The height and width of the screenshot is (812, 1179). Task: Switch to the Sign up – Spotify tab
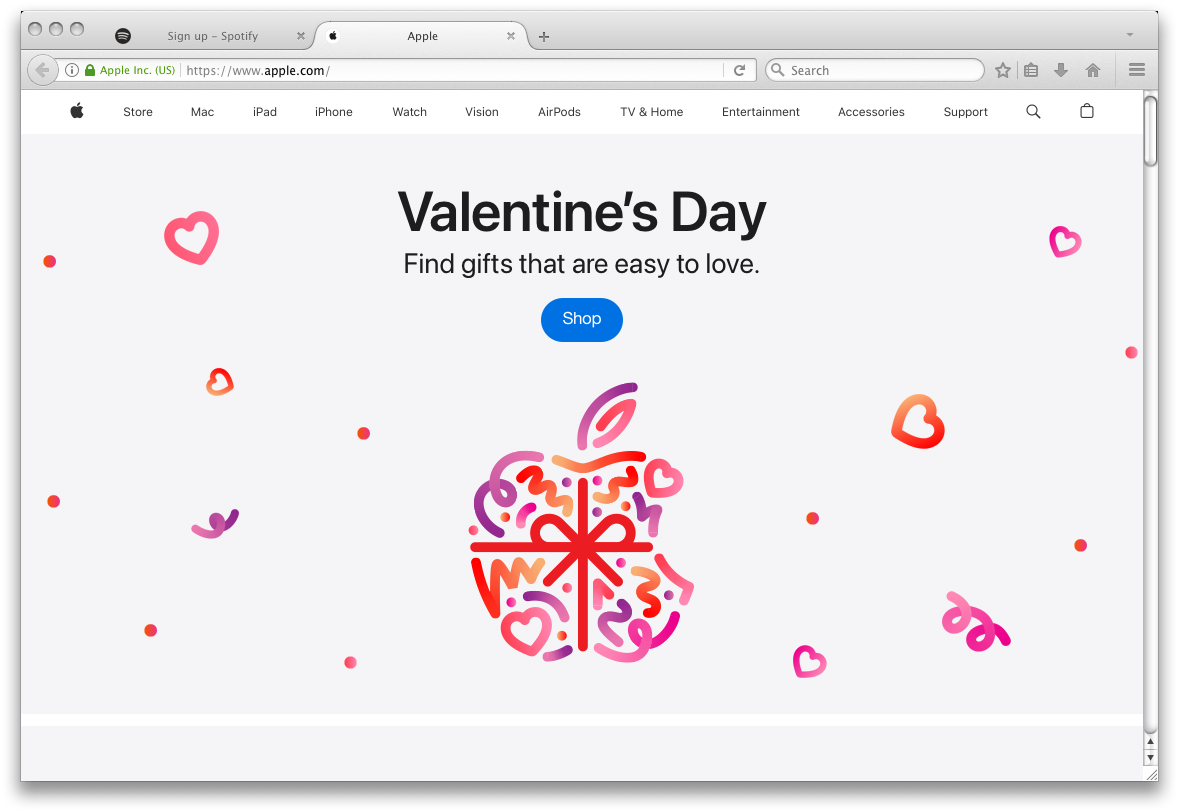(x=212, y=35)
